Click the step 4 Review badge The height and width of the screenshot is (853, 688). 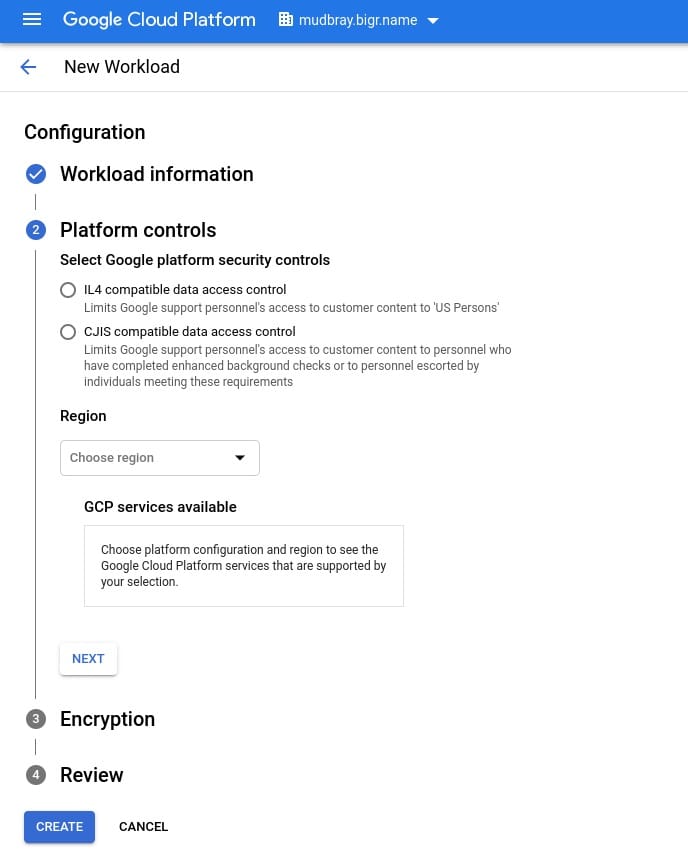coord(36,776)
